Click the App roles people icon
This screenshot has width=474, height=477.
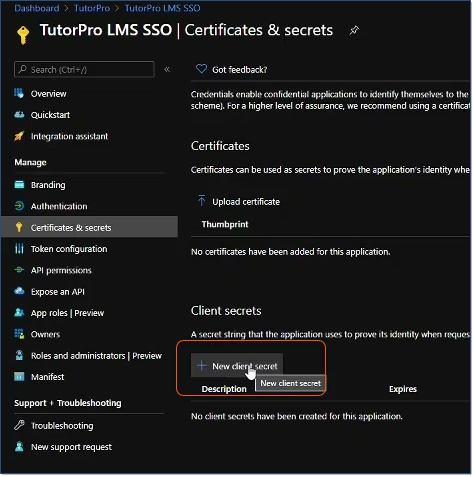click(x=19, y=313)
